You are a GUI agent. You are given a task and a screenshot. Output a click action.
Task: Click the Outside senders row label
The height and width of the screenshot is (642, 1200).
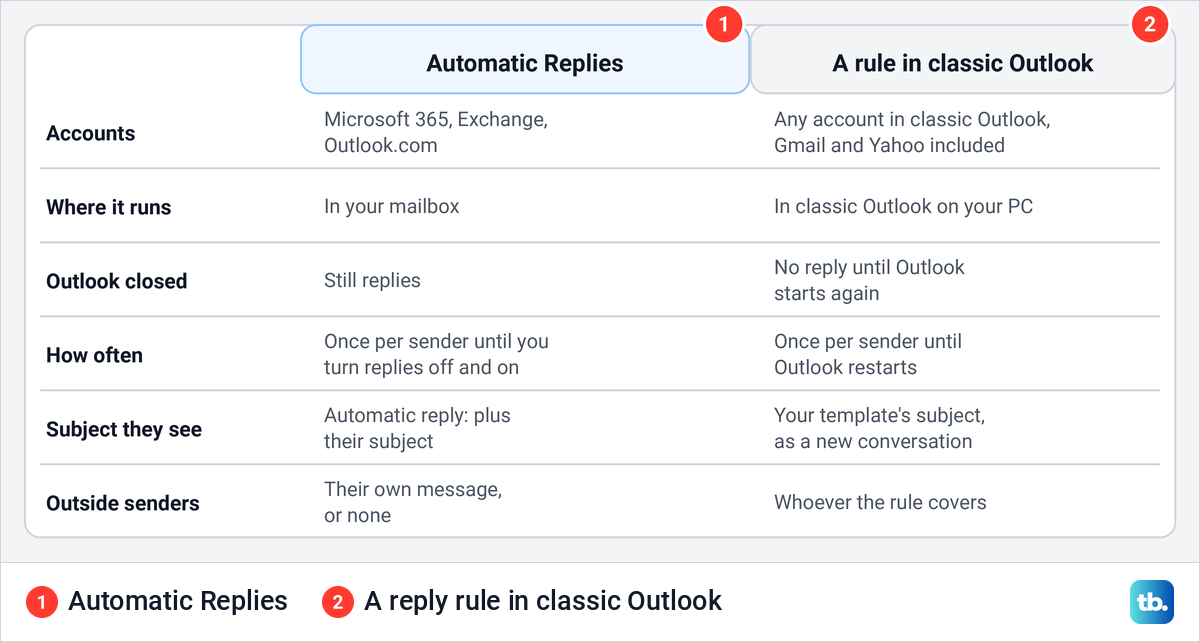123,503
